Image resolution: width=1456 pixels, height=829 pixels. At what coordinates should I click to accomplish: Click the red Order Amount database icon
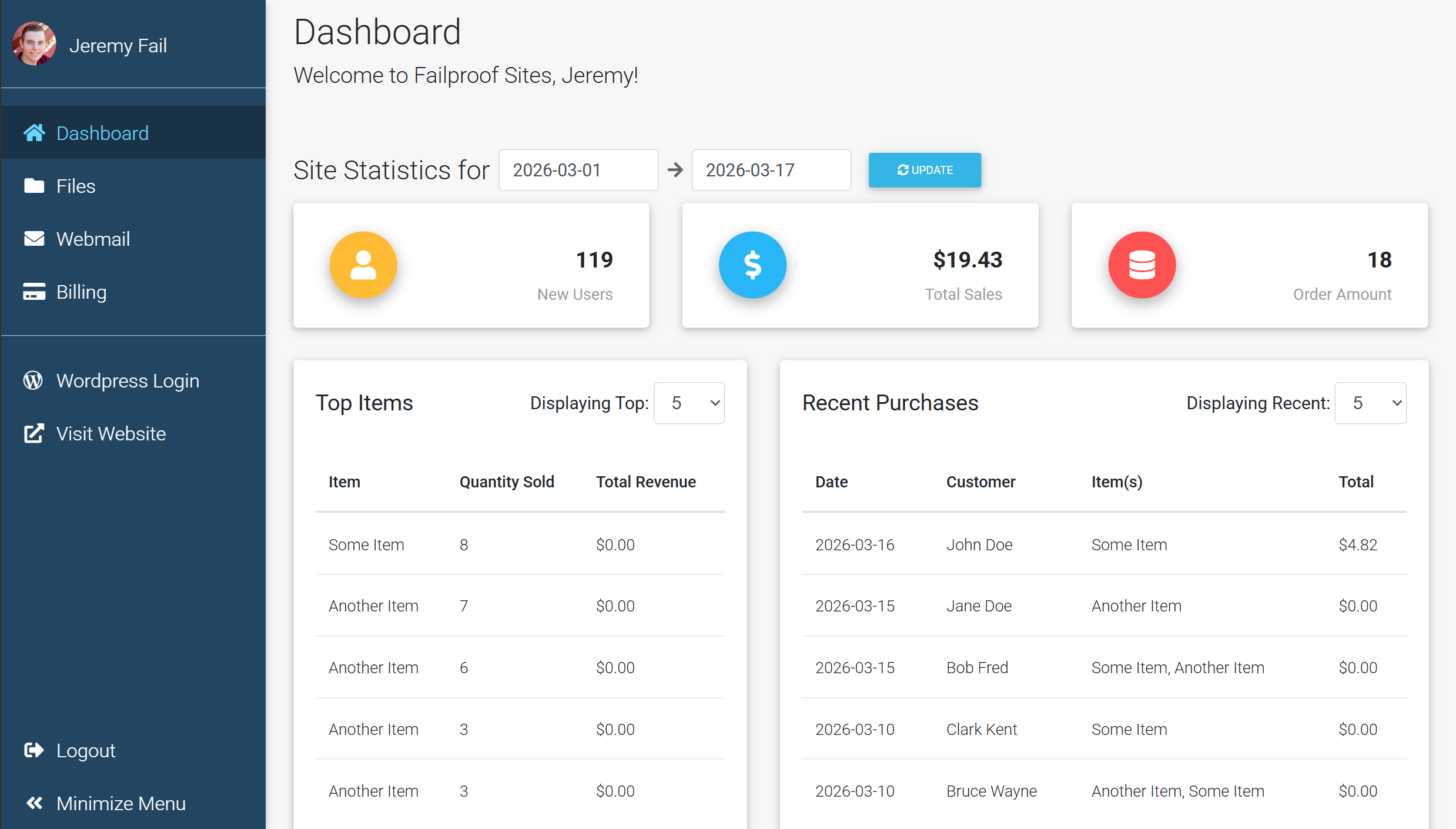1142,265
